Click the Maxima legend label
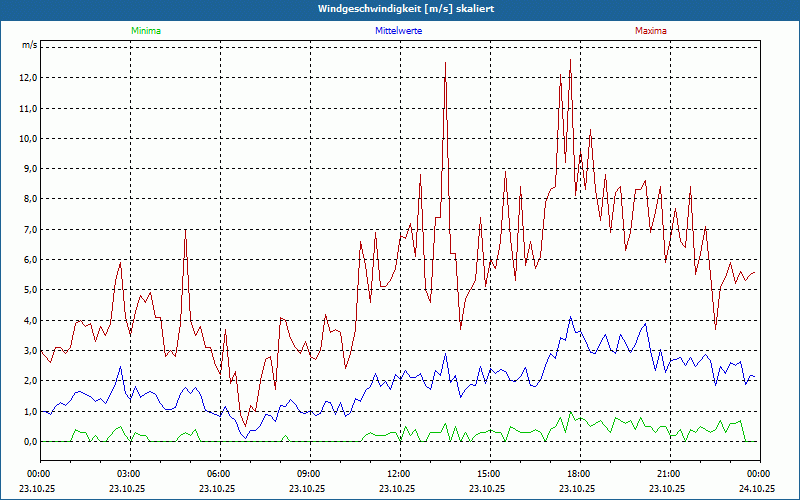Screen dimensions: 800x500 coord(651,31)
